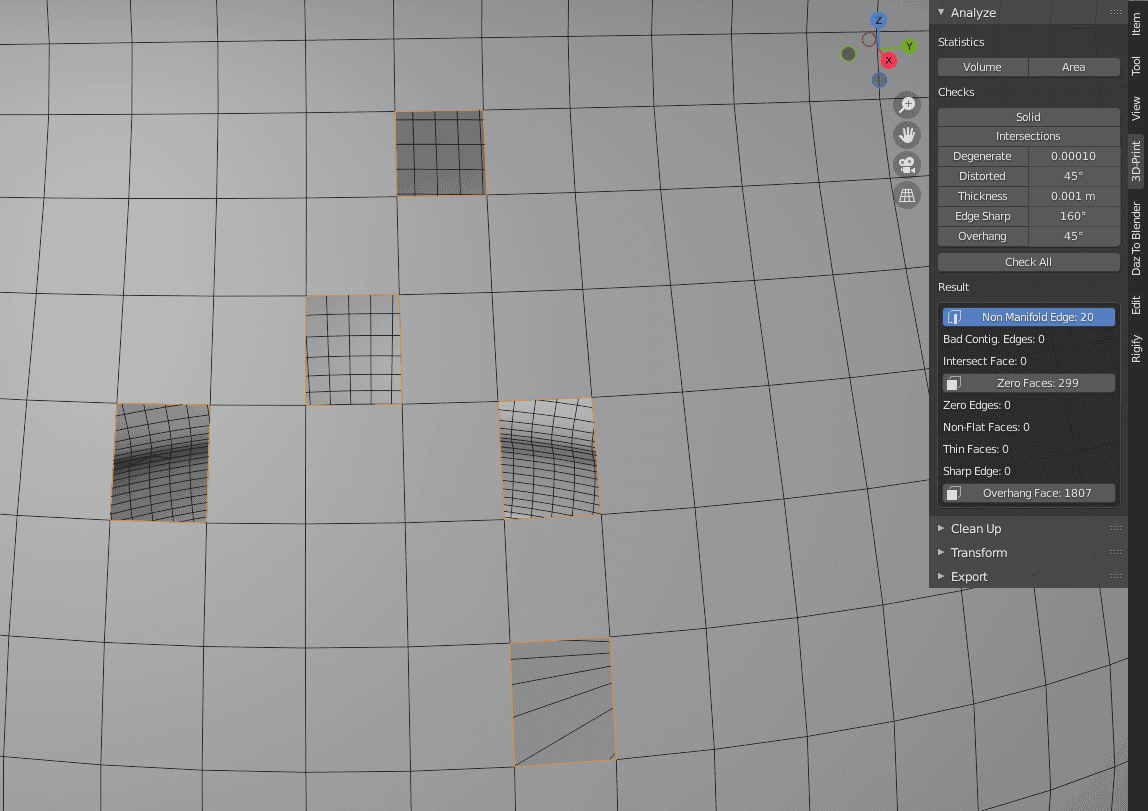Activate the Pan hand icon
This screenshot has width=1148, height=811.
coord(906,133)
